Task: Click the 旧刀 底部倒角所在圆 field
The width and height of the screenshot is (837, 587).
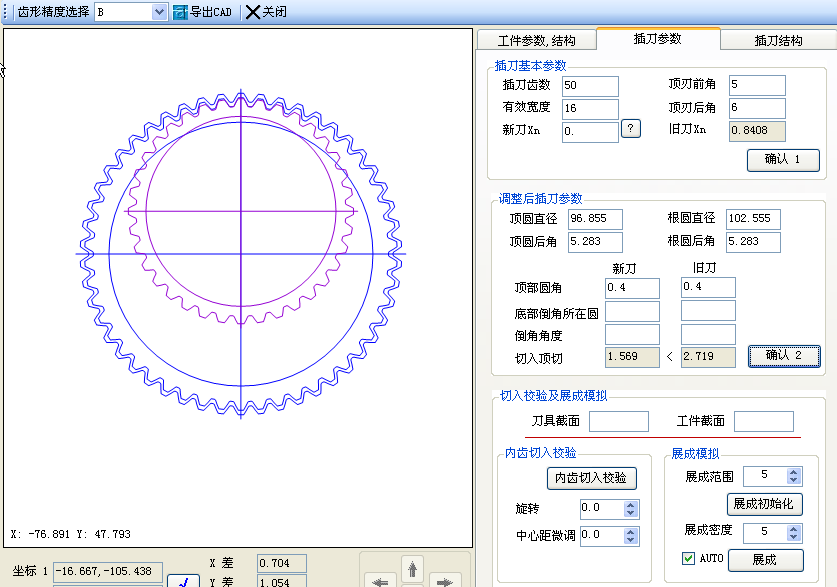Action: pos(708,311)
